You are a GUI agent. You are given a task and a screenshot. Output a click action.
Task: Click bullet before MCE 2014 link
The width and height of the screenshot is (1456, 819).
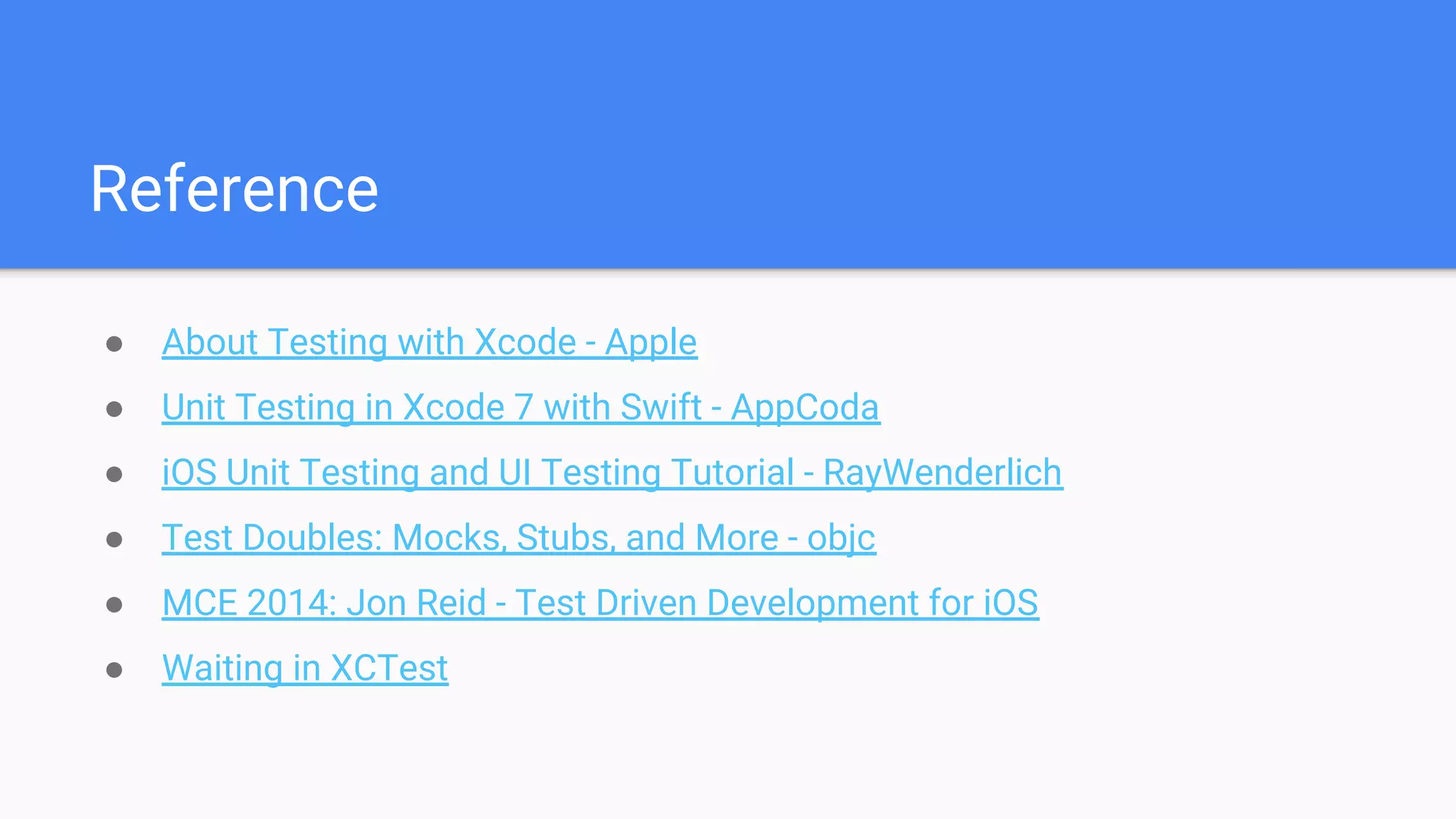coord(114,605)
